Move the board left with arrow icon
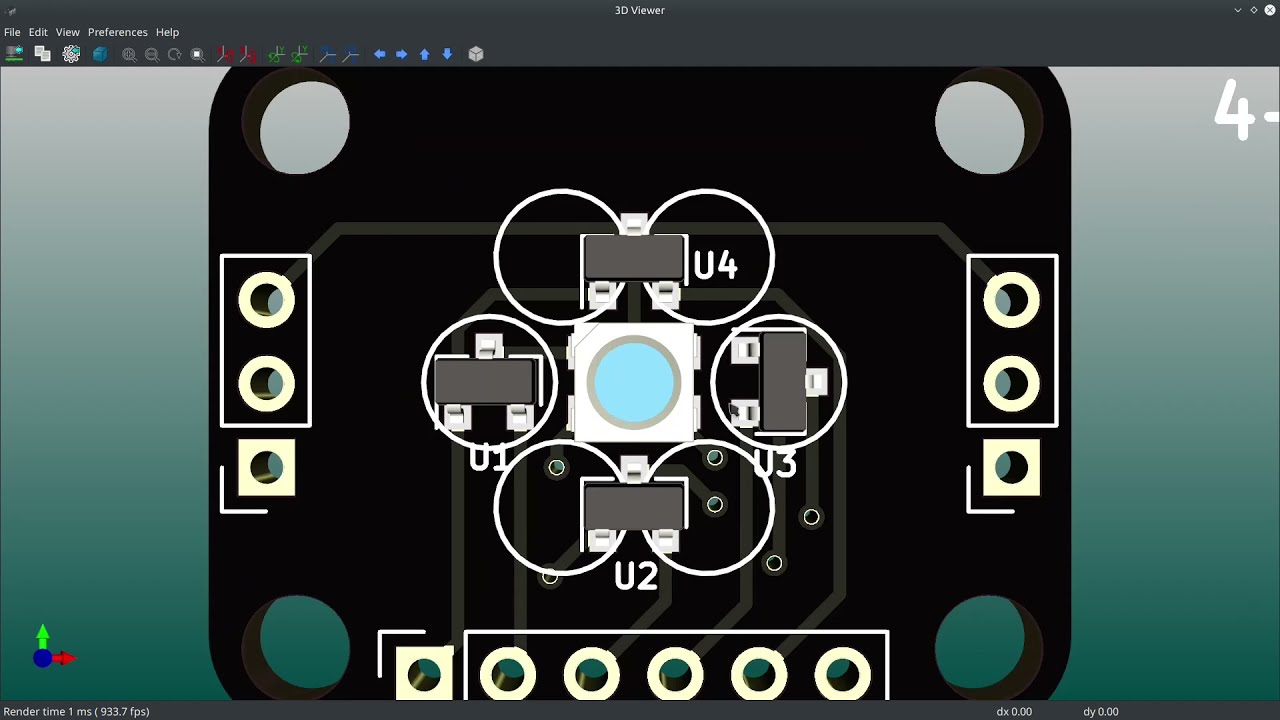 coord(379,54)
